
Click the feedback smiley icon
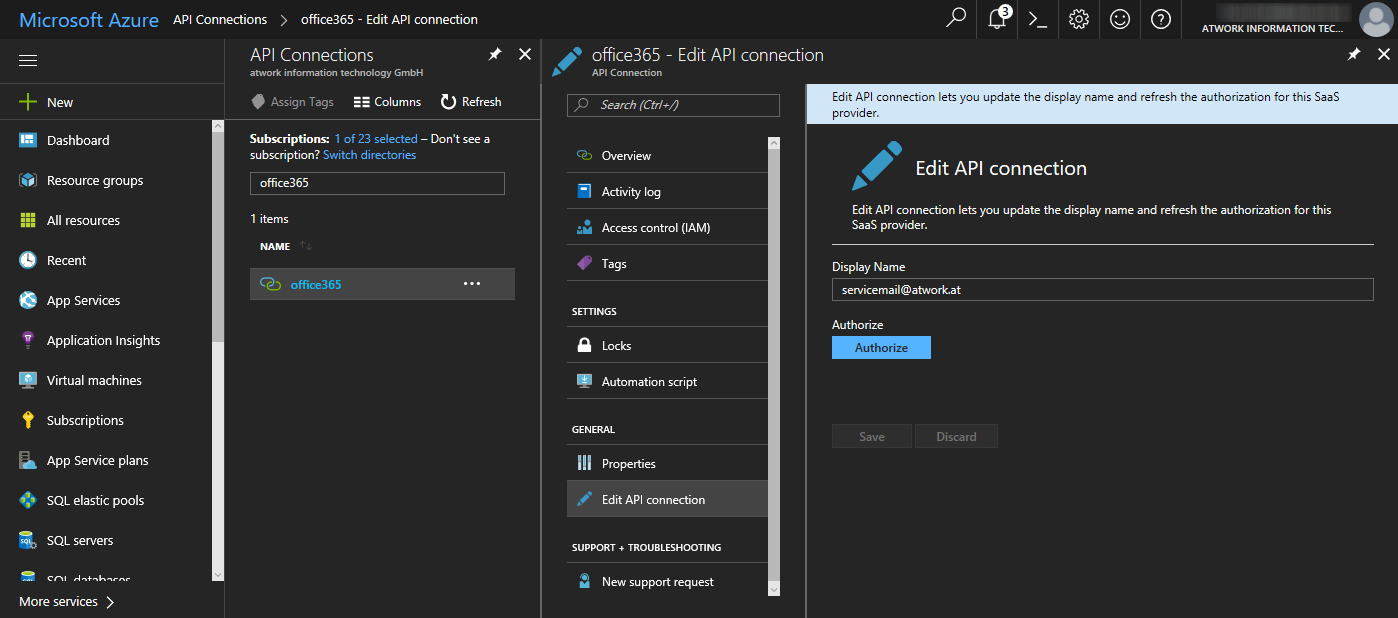[x=1120, y=19]
